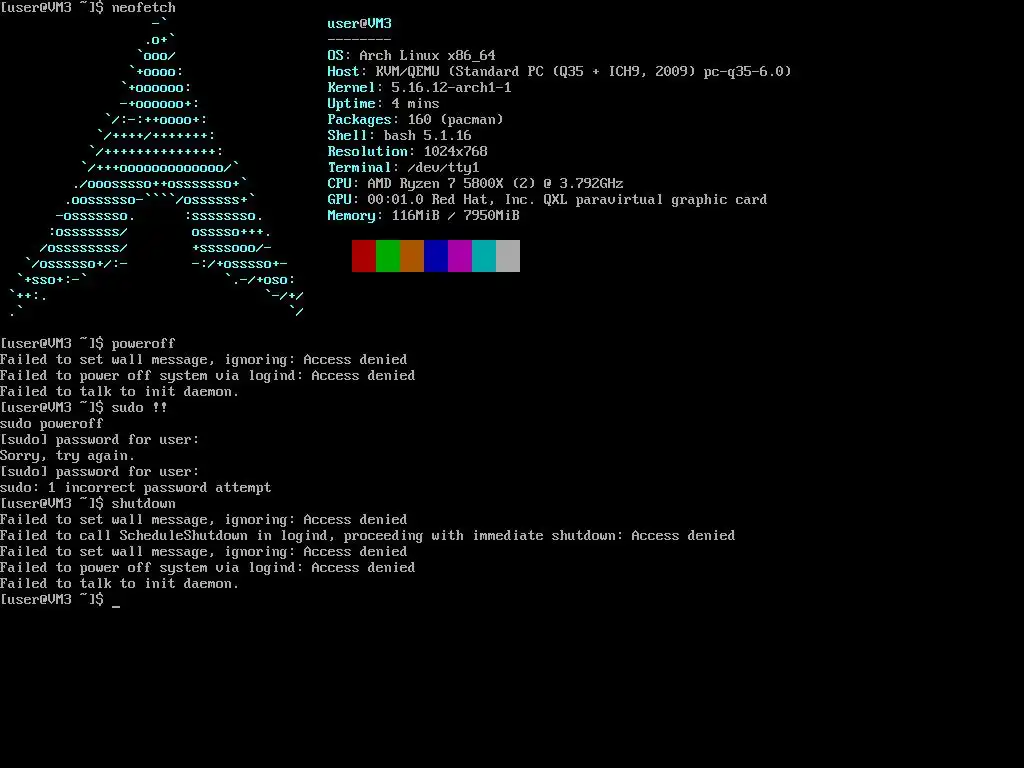Click the 'Uptime: 4 mins' line

[383, 103]
